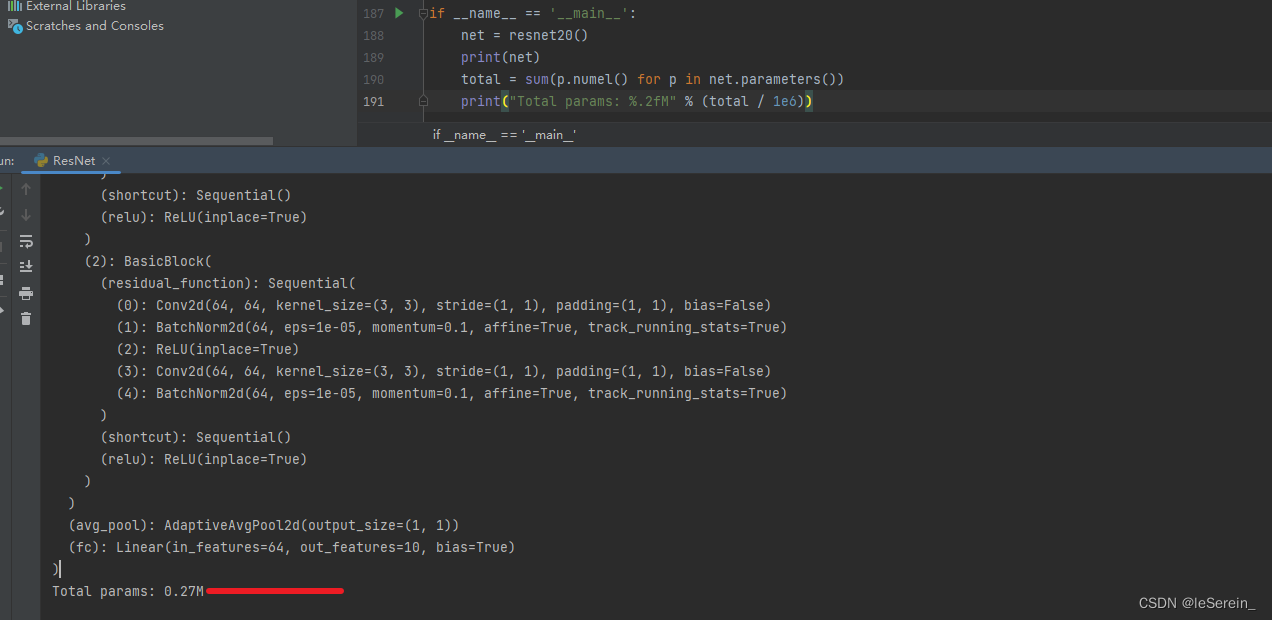Collapse the code fold at line 187
The image size is (1272, 620).
(x=423, y=14)
